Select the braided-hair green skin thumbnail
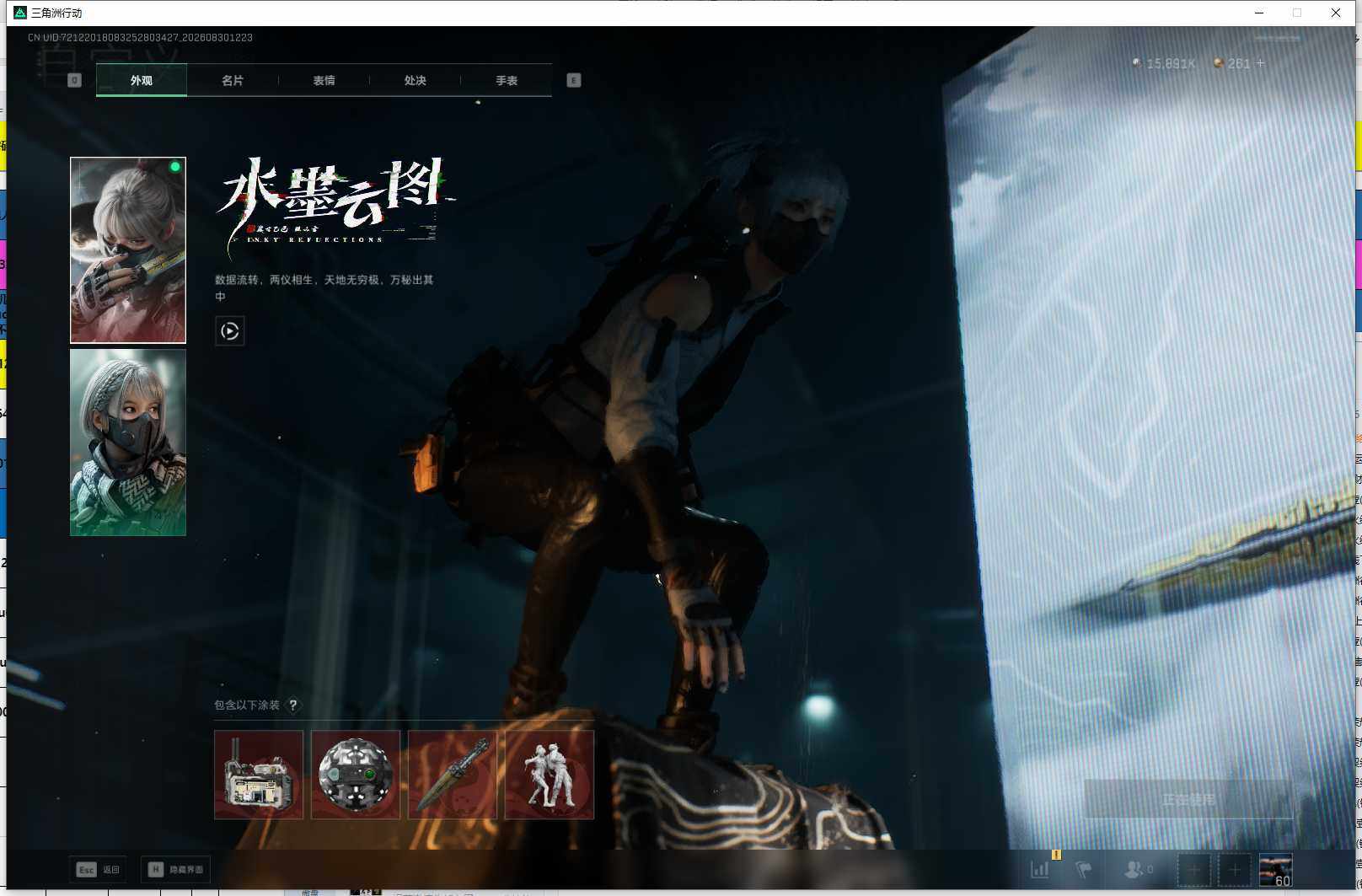 (128, 443)
